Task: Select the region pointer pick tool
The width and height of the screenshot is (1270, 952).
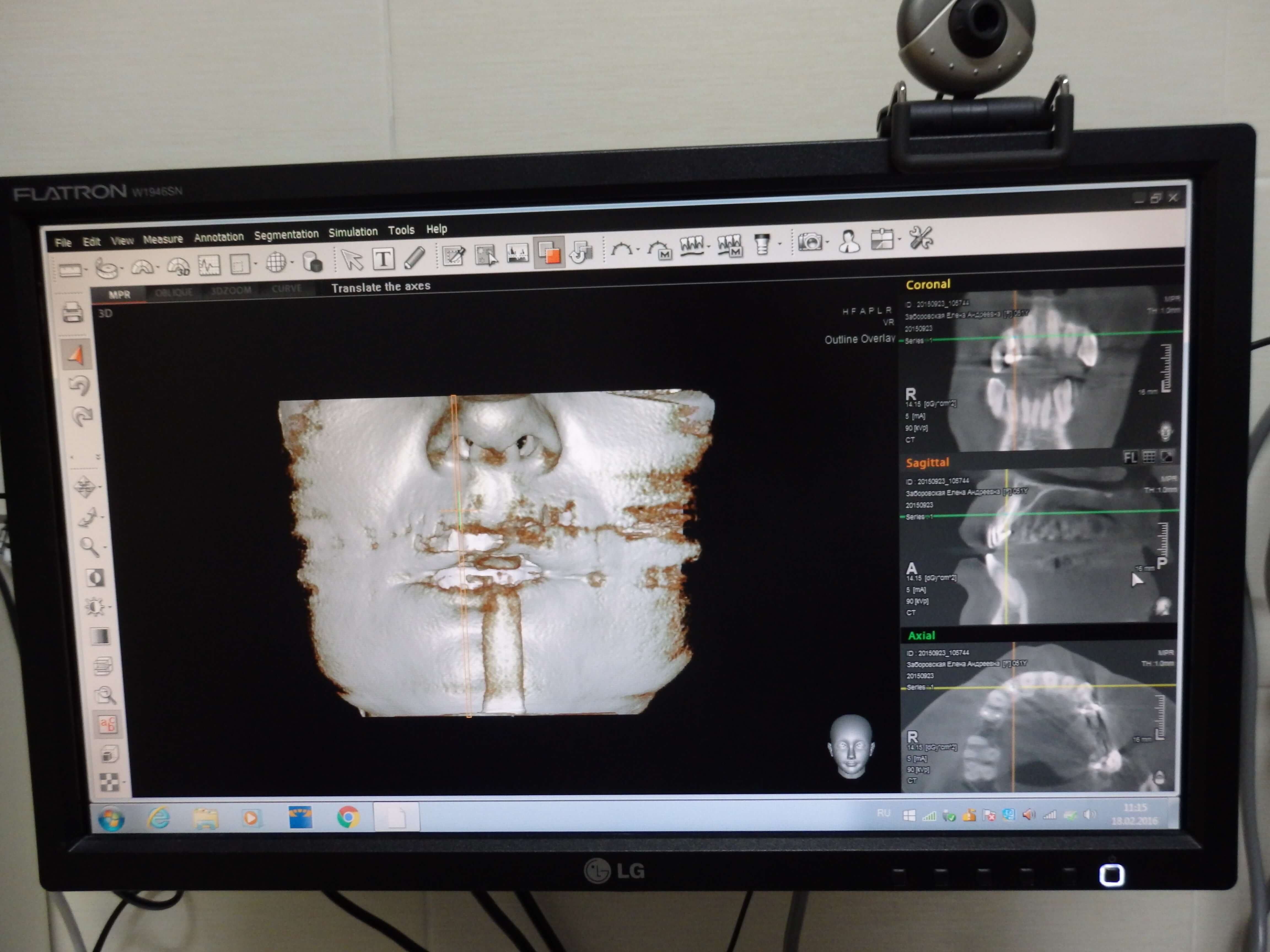Action: click(x=486, y=255)
